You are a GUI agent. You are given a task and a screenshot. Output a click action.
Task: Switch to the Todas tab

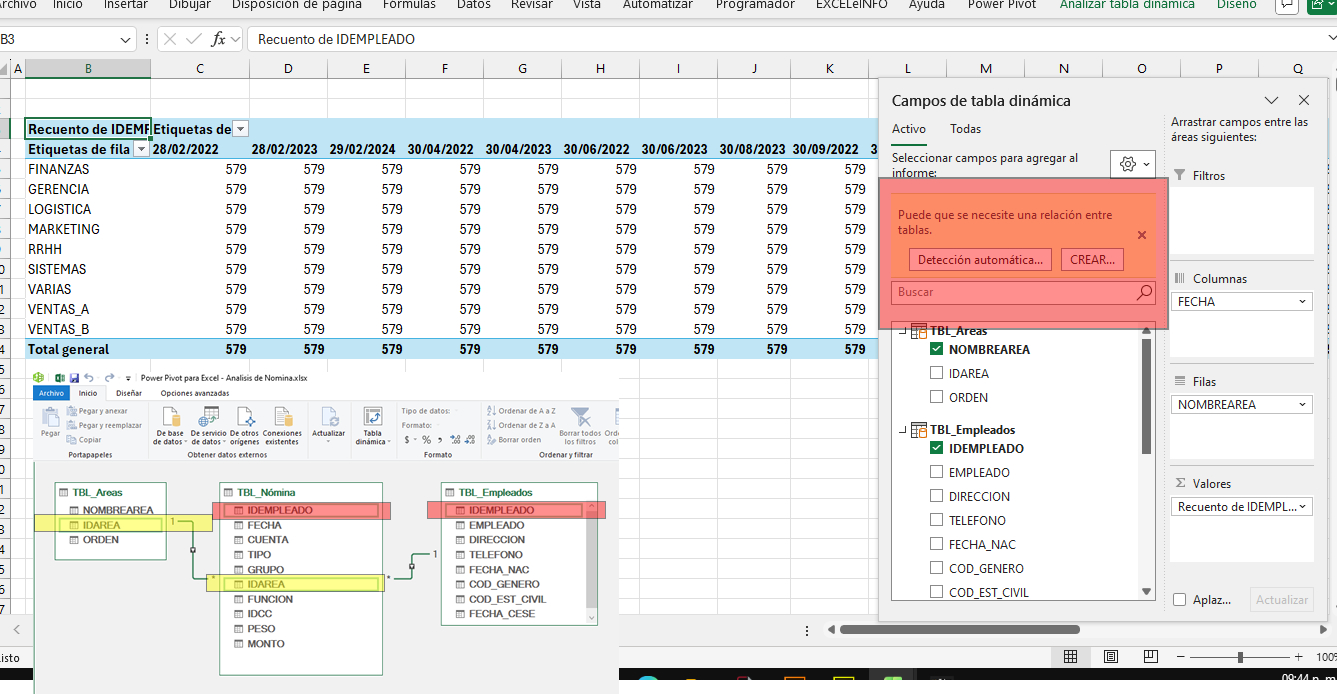pyautogui.click(x=965, y=129)
